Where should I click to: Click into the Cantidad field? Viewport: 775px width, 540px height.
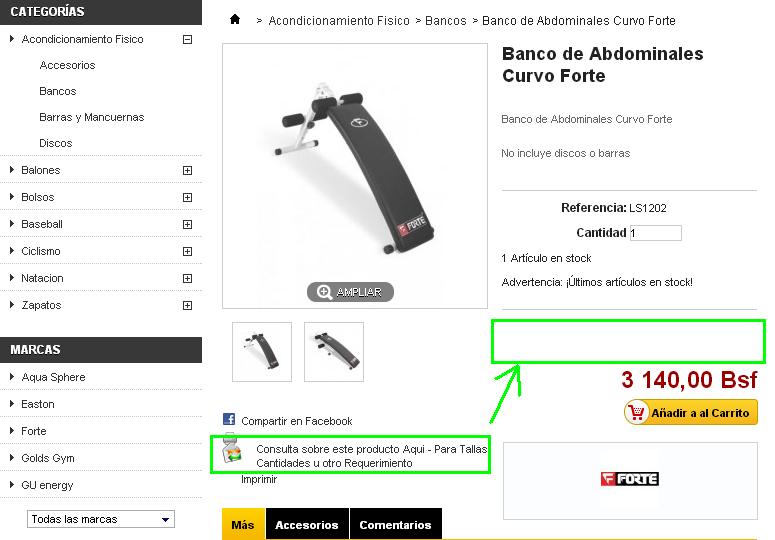tap(655, 233)
